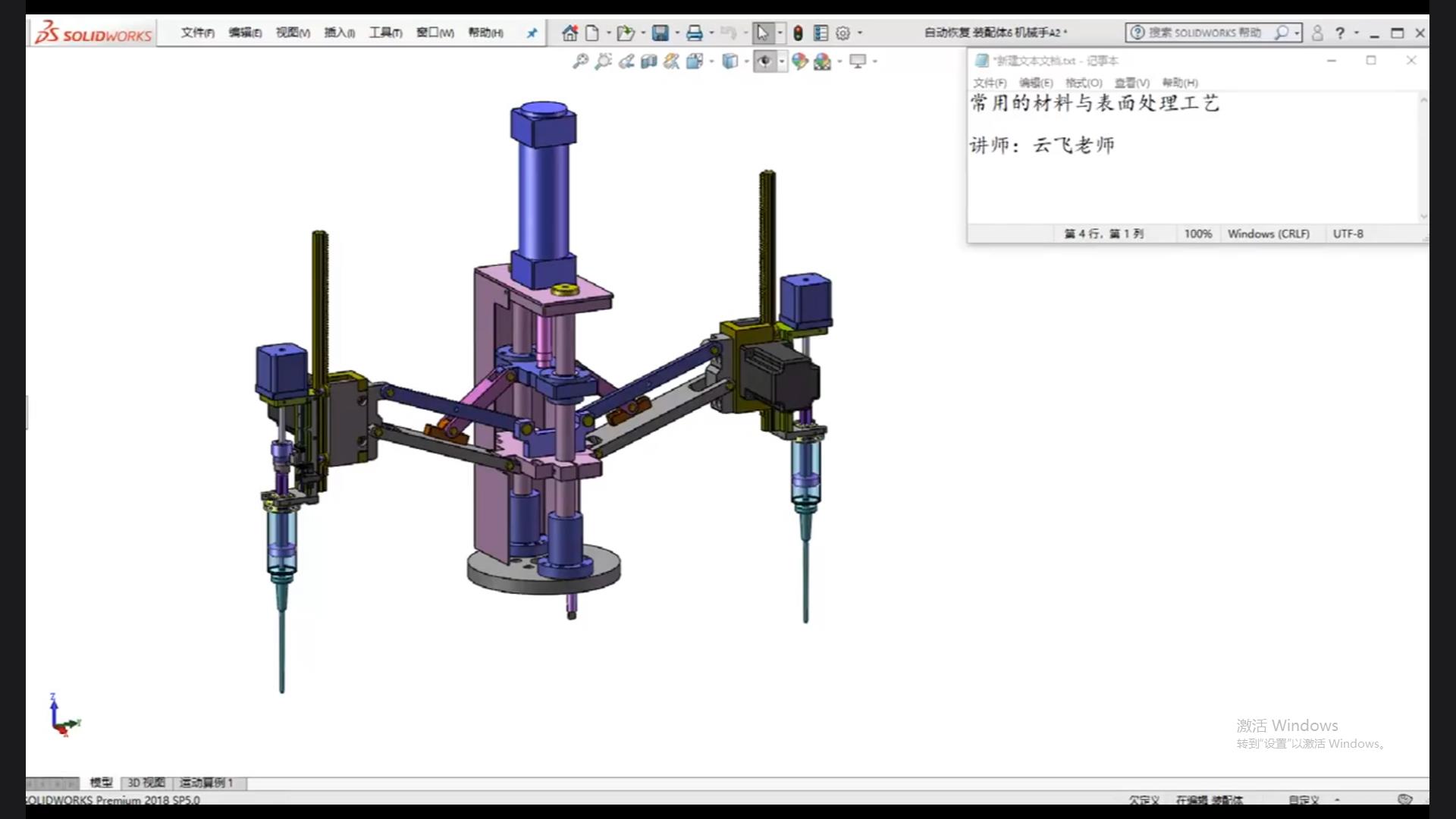The width and height of the screenshot is (1456, 819).
Task: Click the Zoom to Fit icon
Action: pyautogui.click(x=580, y=61)
